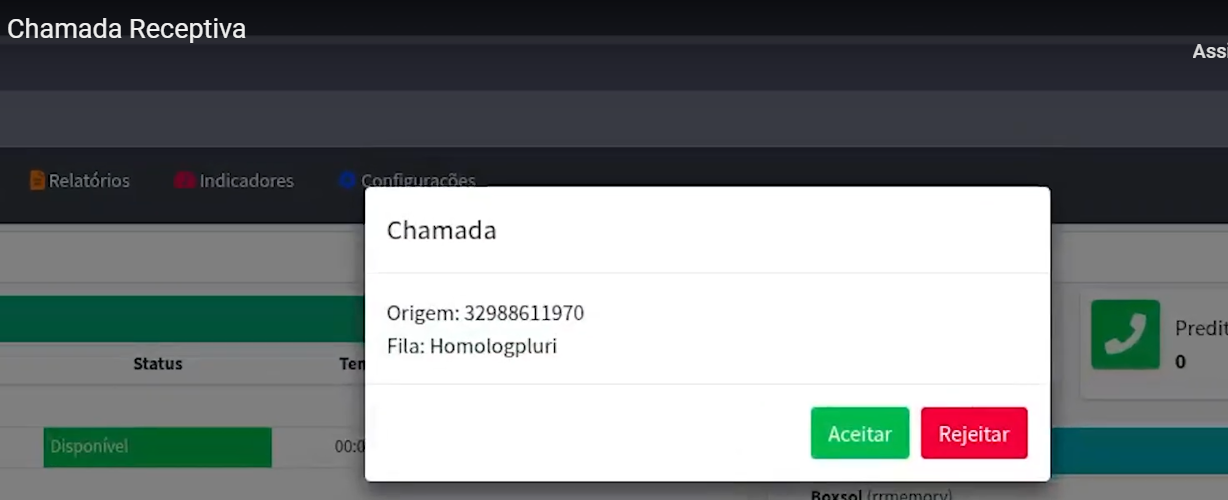
Task: Click the Status column header
Action: [x=158, y=364]
